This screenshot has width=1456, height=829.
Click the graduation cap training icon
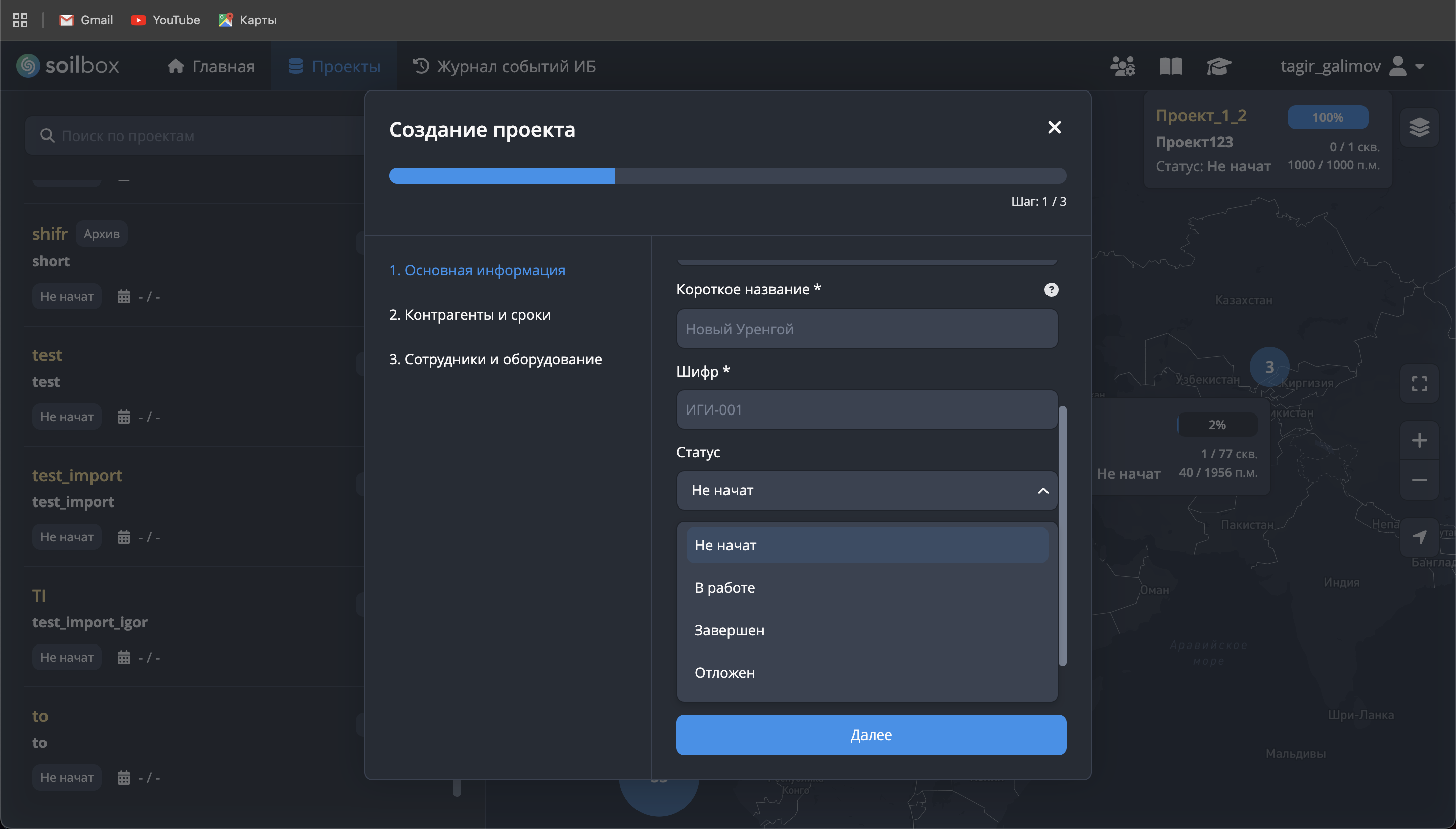(x=1218, y=66)
